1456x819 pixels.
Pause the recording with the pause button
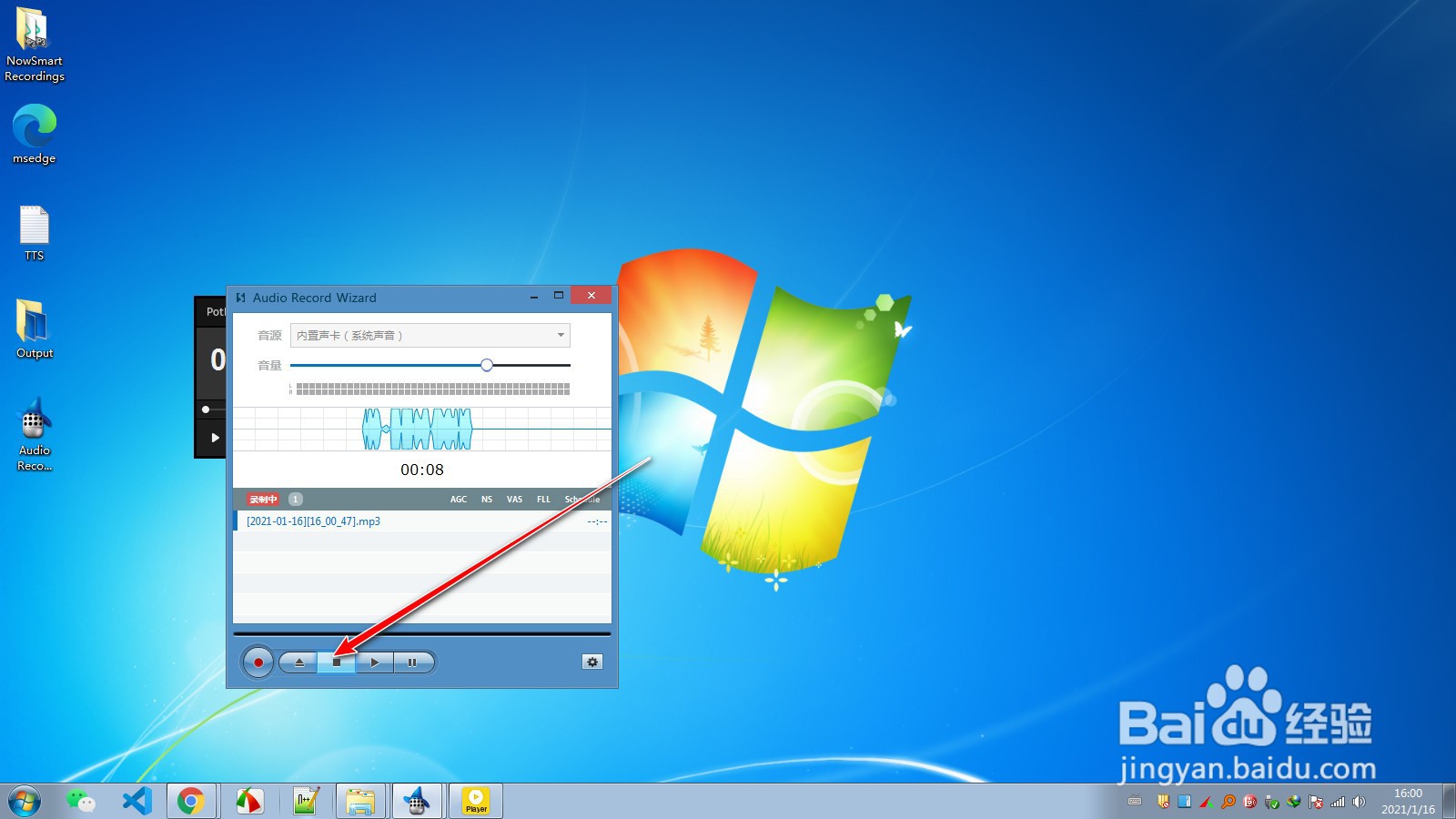413,662
